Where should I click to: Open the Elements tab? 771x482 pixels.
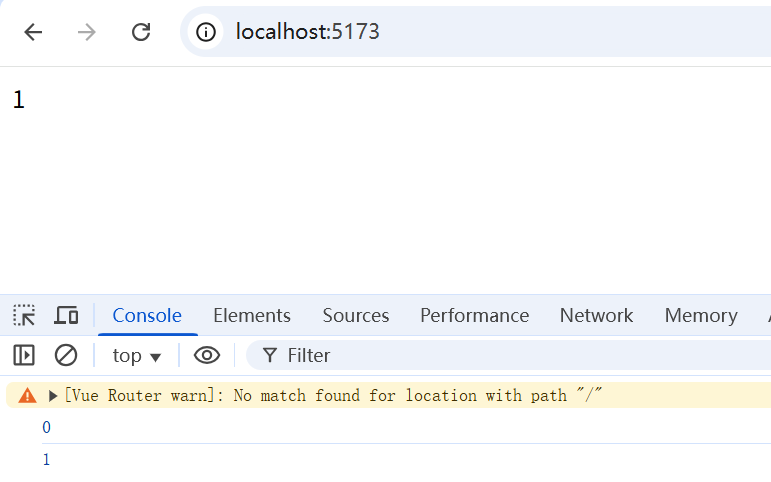tap(252, 315)
